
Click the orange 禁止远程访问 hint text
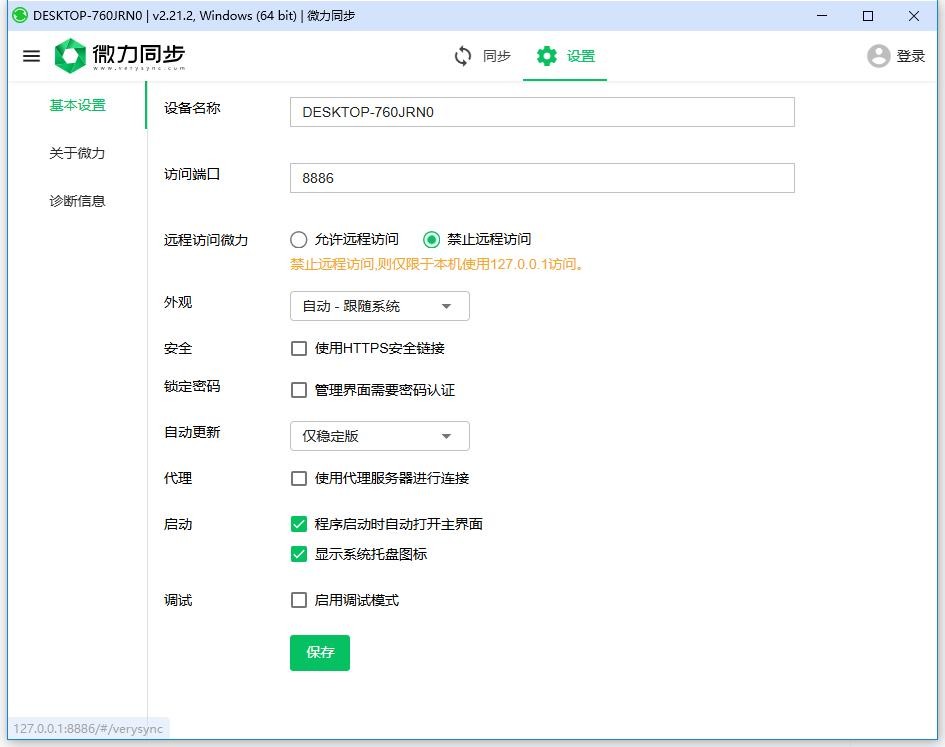(x=436, y=264)
